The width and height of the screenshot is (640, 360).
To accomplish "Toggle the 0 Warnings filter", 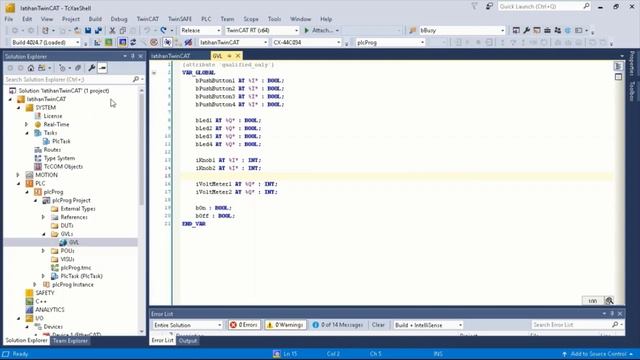I will (285, 325).
